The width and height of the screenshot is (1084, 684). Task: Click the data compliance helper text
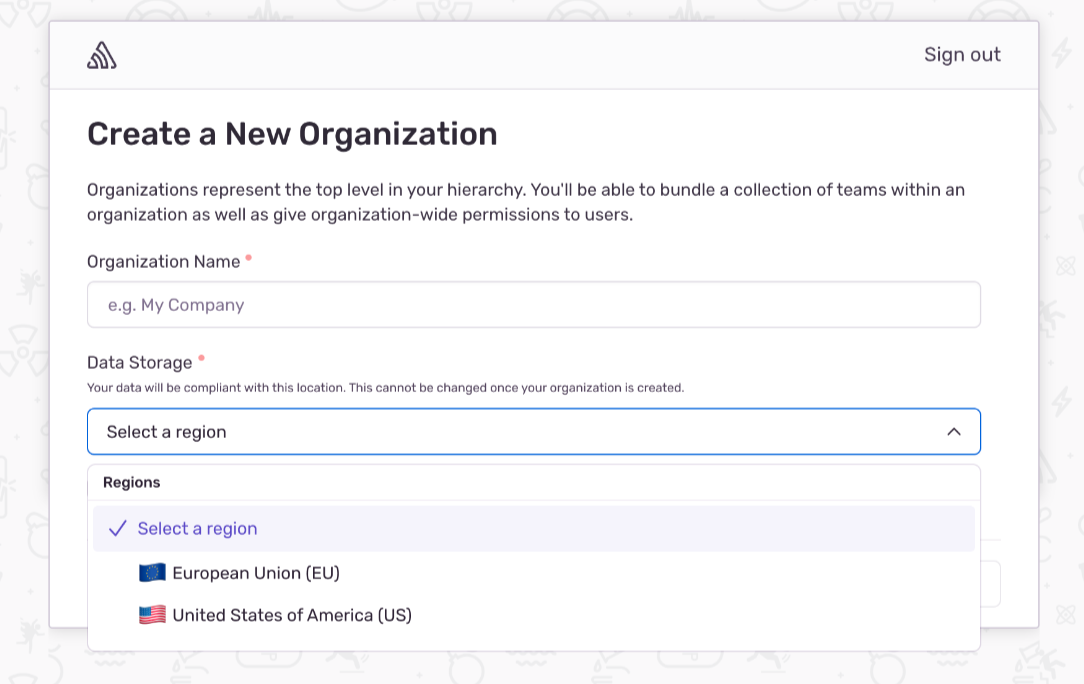tap(385, 388)
